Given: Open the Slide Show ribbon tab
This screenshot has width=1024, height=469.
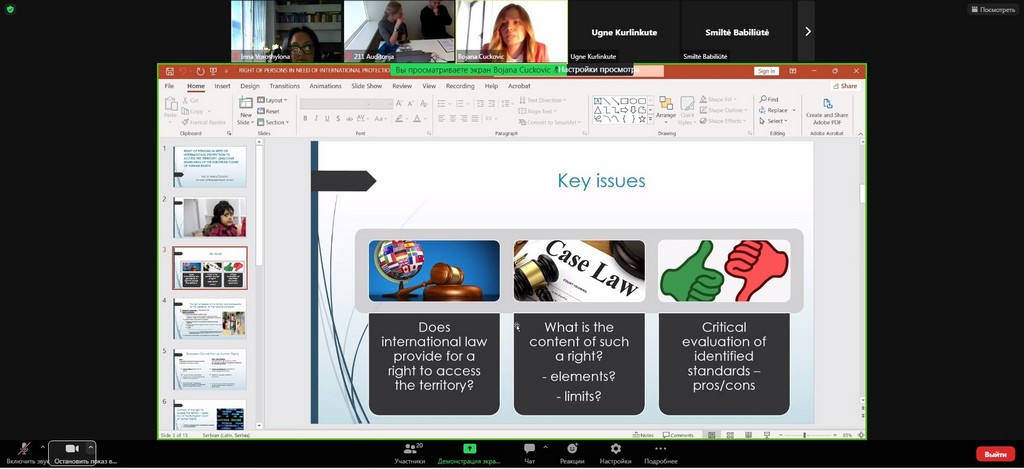Looking at the screenshot, I should click(366, 86).
